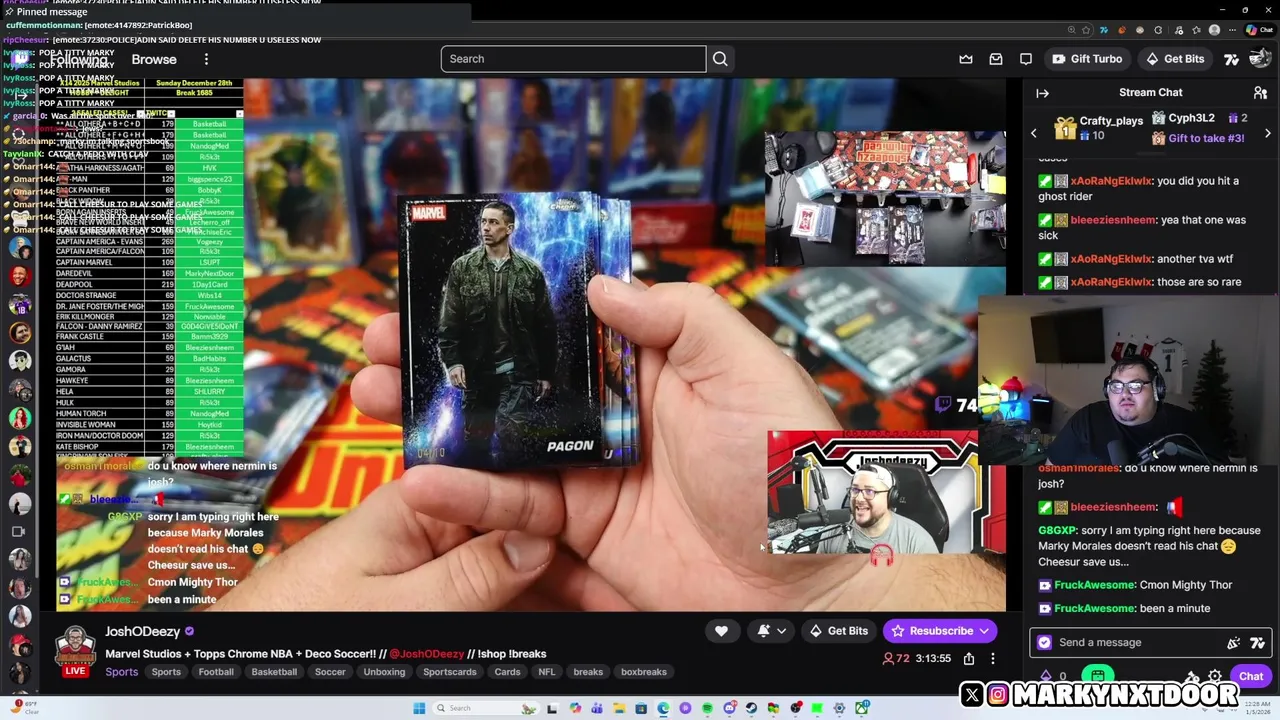Open Browse tab
1280x720 pixels.
click(154, 59)
